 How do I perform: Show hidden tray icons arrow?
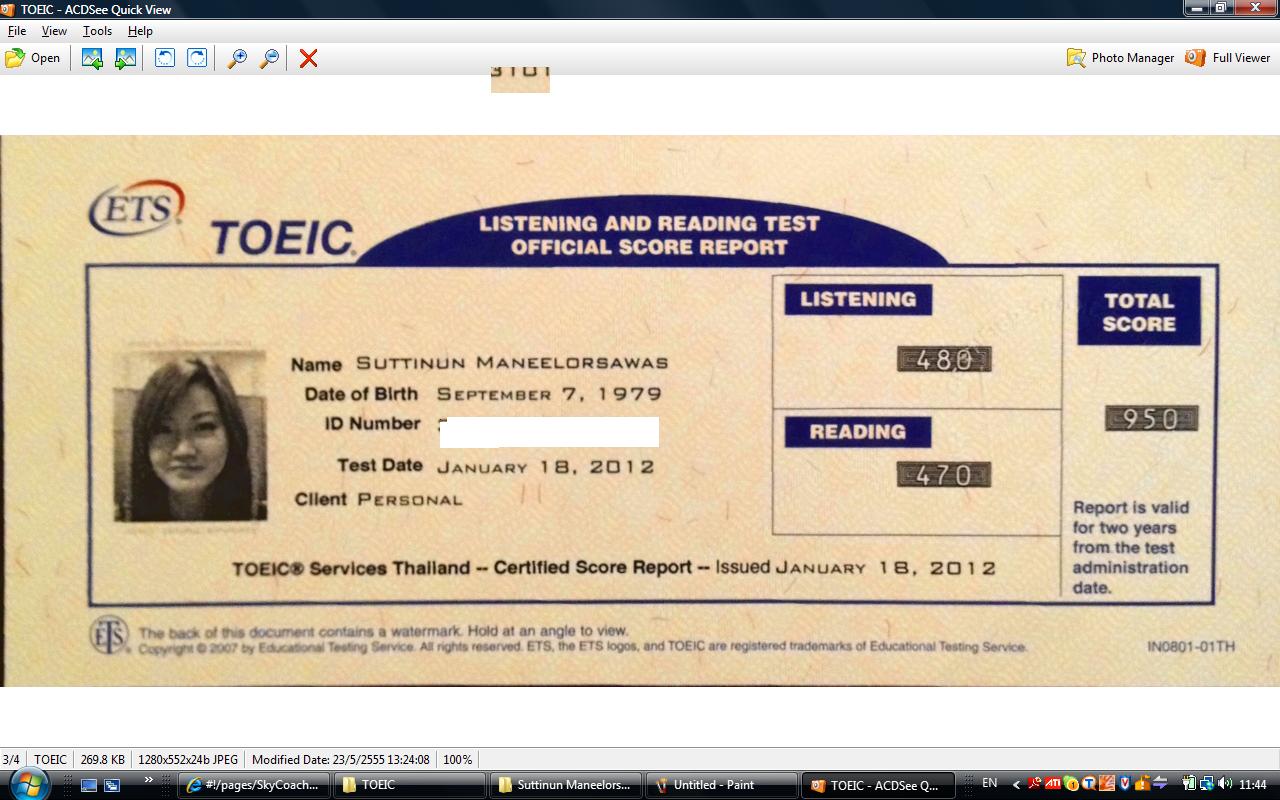tap(1016, 785)
